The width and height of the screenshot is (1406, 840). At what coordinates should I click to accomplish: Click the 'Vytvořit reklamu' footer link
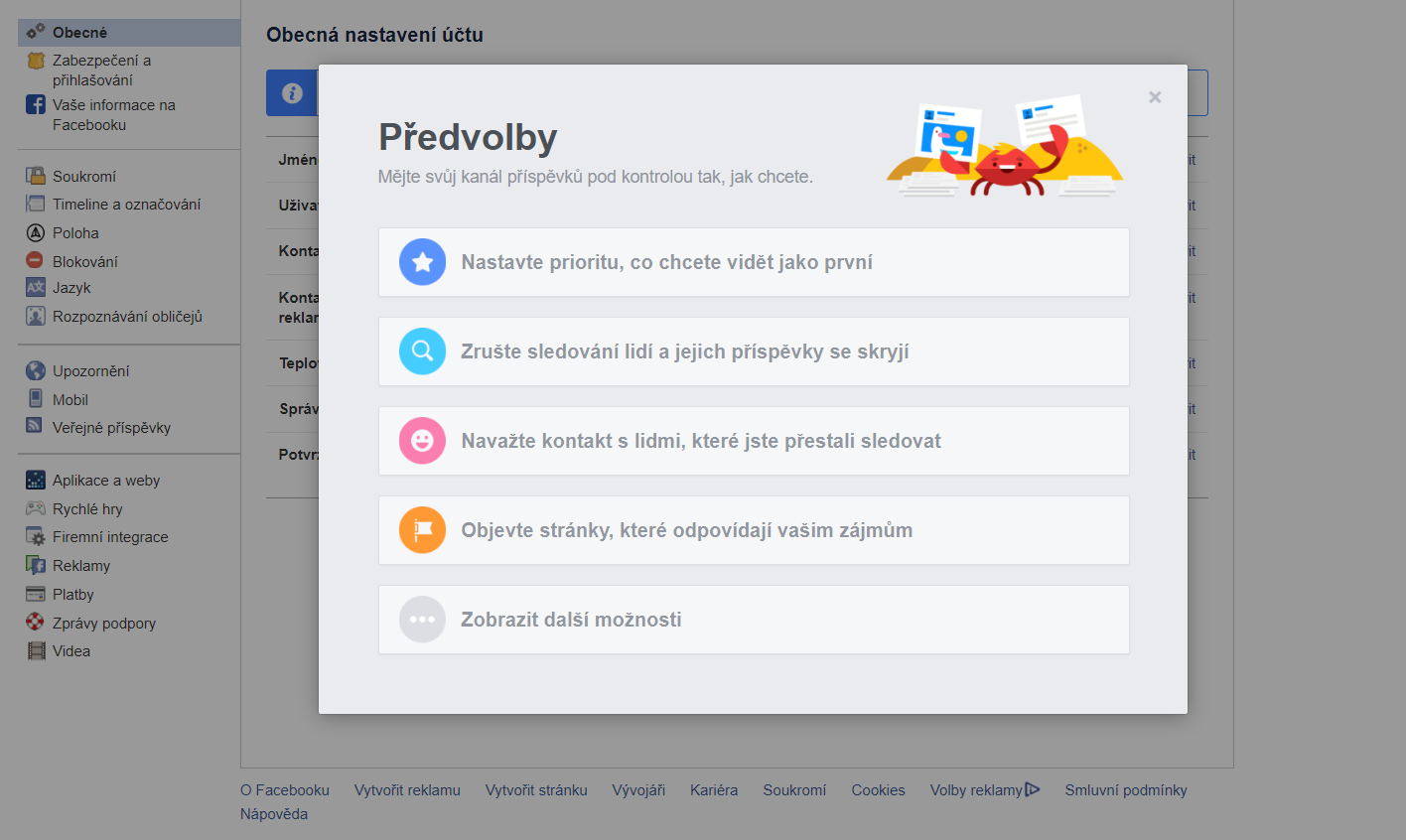point(407,790)
